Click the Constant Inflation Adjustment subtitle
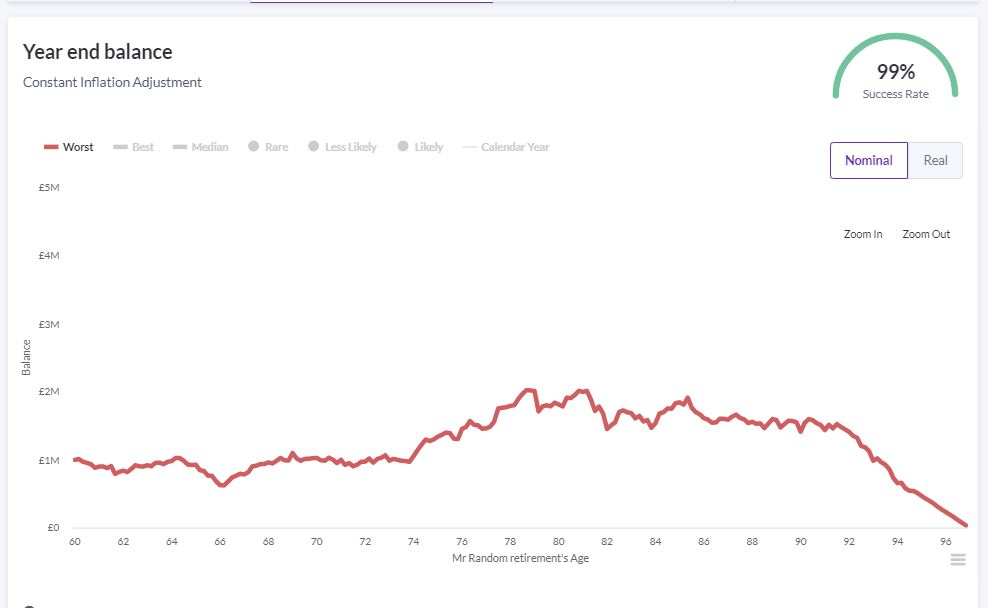 112,82
